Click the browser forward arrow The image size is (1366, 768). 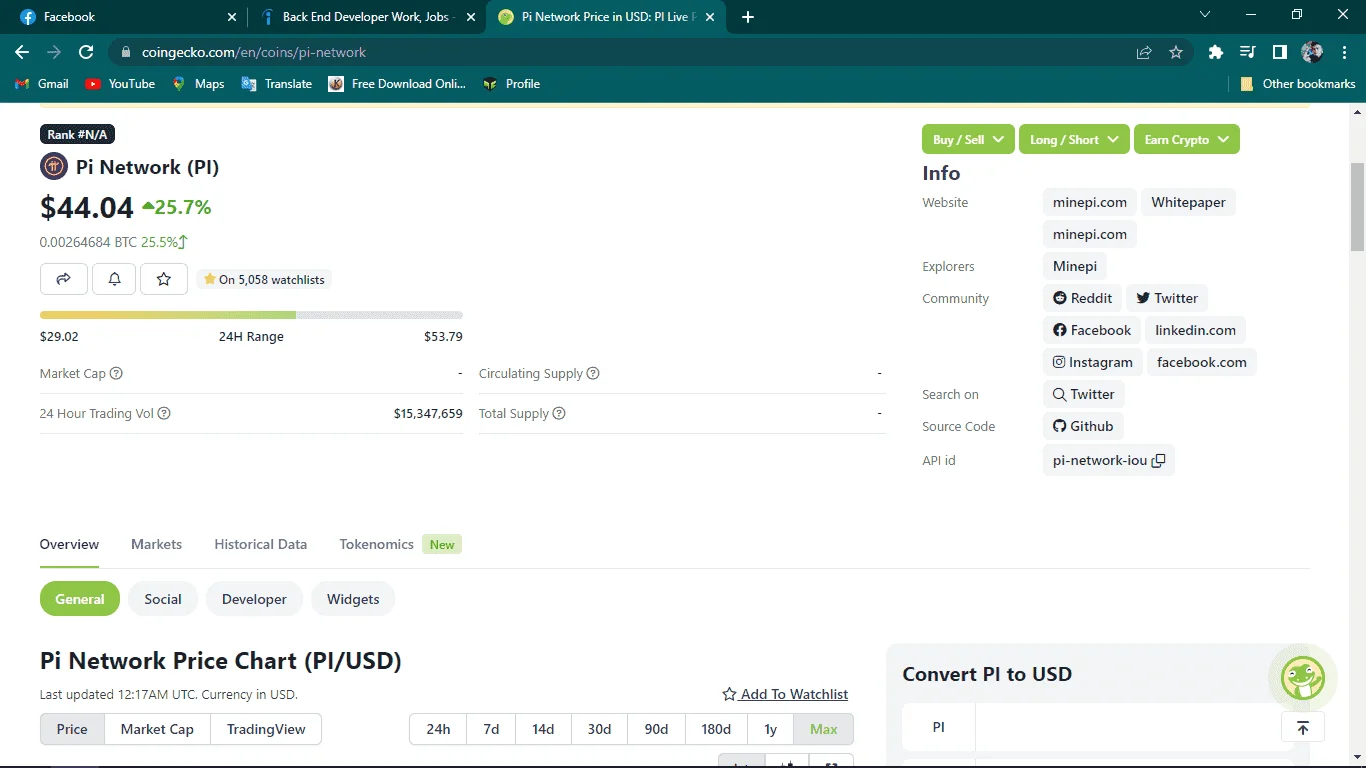coord(54,52)
